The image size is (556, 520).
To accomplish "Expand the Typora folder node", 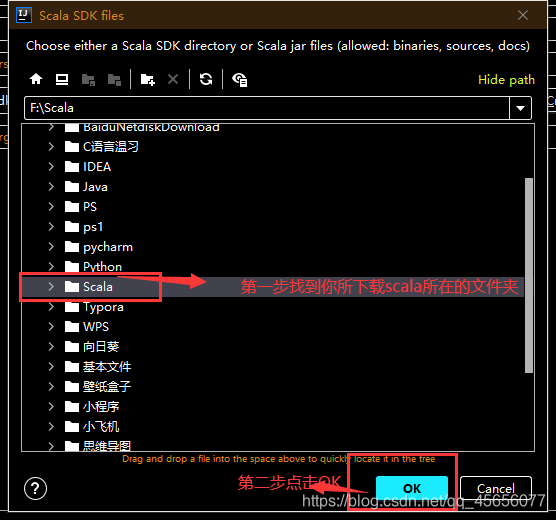I will pos(51,306).
